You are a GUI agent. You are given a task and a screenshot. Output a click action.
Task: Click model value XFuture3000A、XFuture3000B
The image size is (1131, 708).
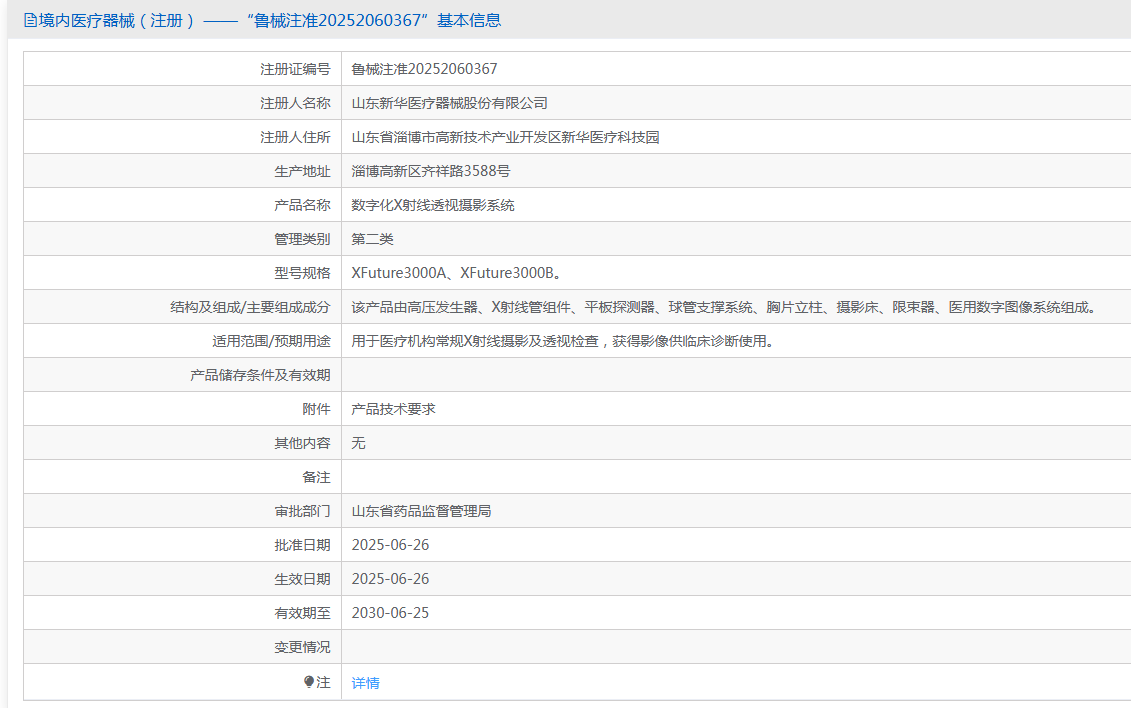tap(456, 273)
